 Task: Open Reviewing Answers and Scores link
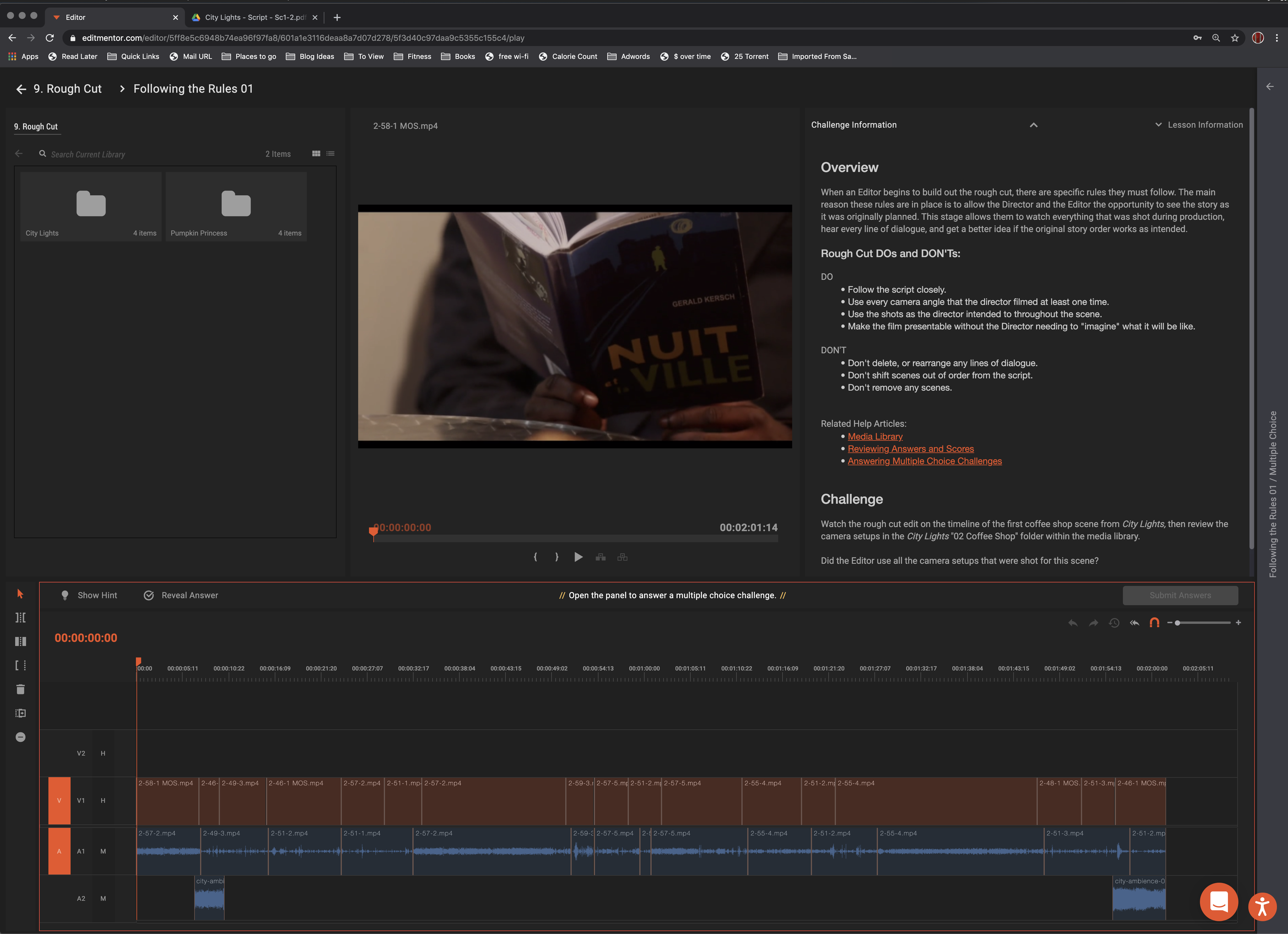coord(910,449)
